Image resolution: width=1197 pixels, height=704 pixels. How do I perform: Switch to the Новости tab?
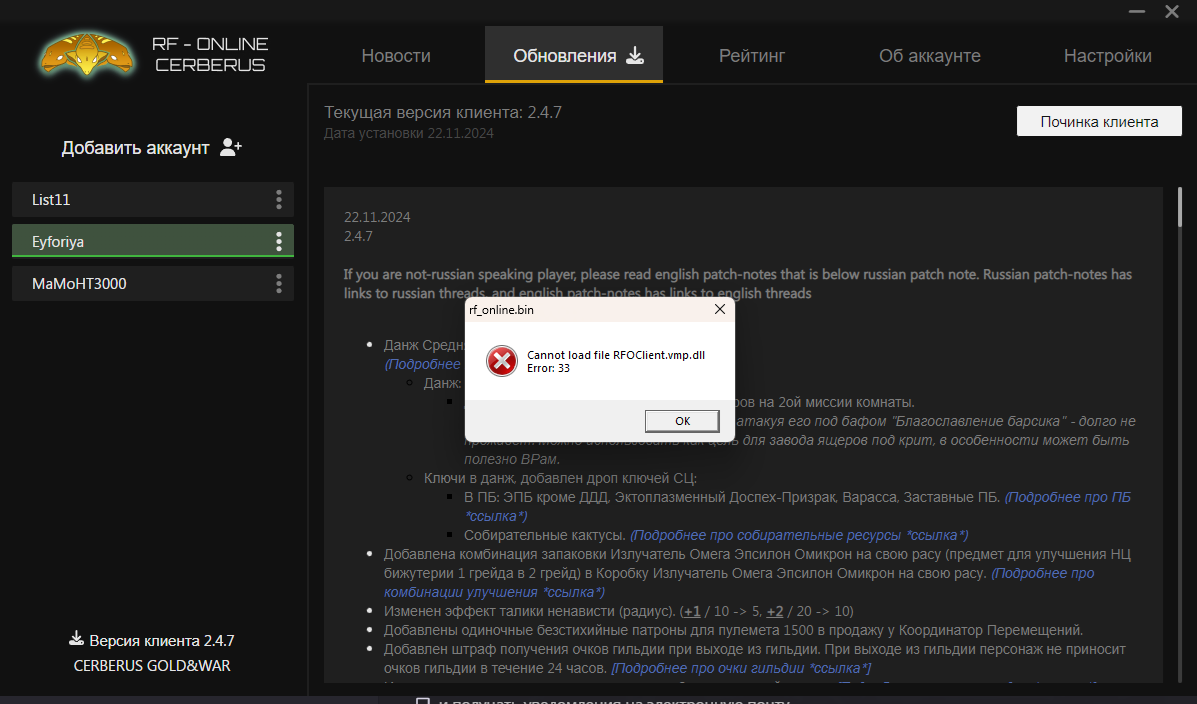[x=395, y=56]
